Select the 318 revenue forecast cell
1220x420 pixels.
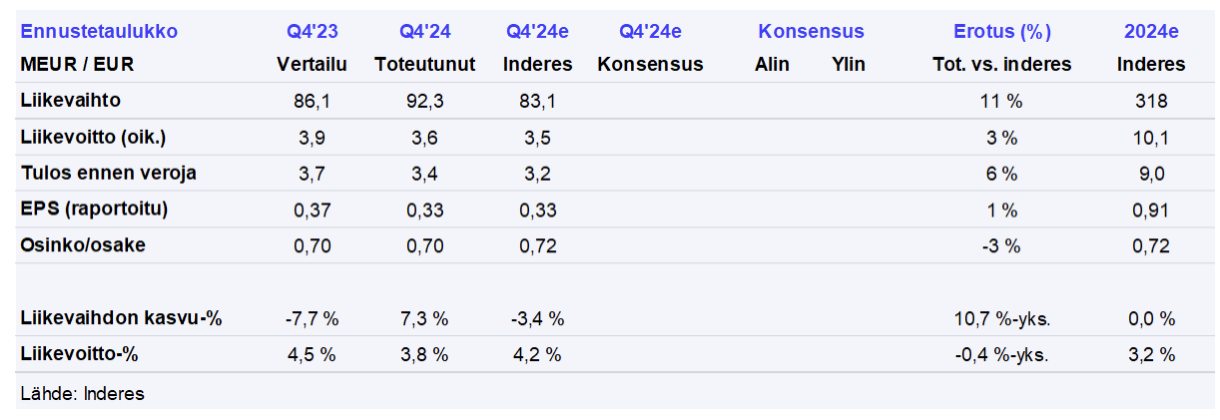[1151, 101]
